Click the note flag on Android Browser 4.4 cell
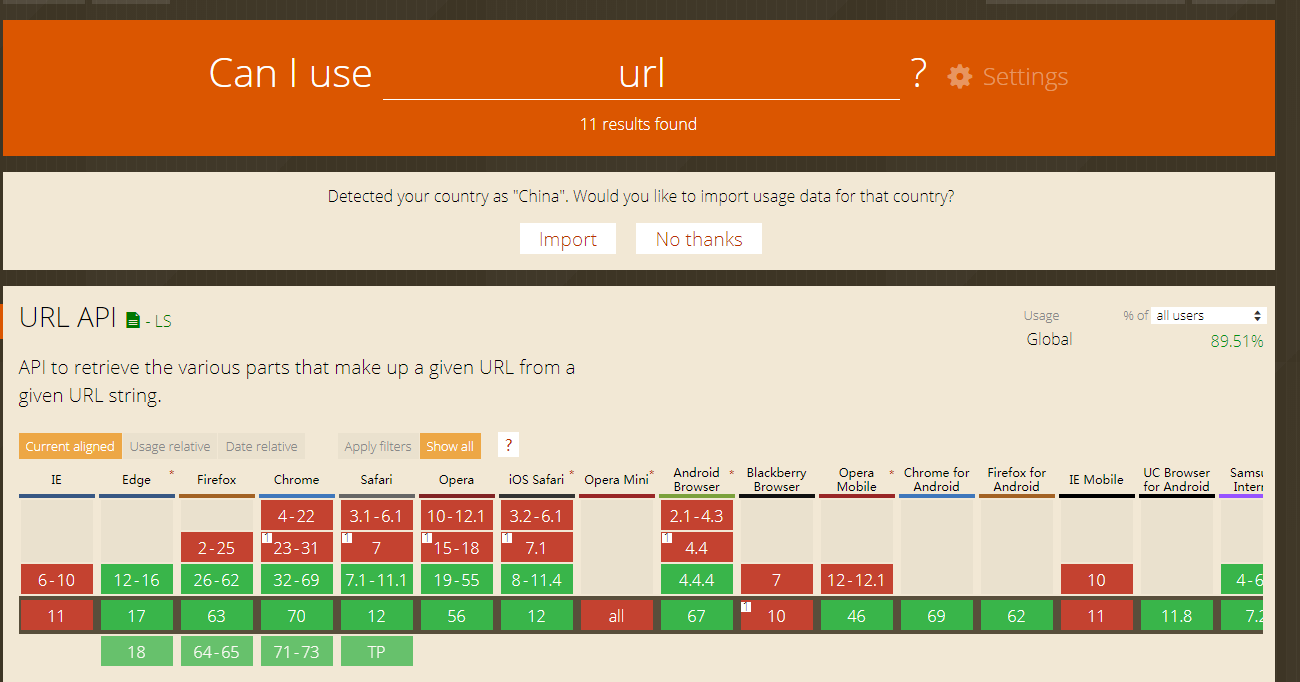1300x682 pixels. 667,538
